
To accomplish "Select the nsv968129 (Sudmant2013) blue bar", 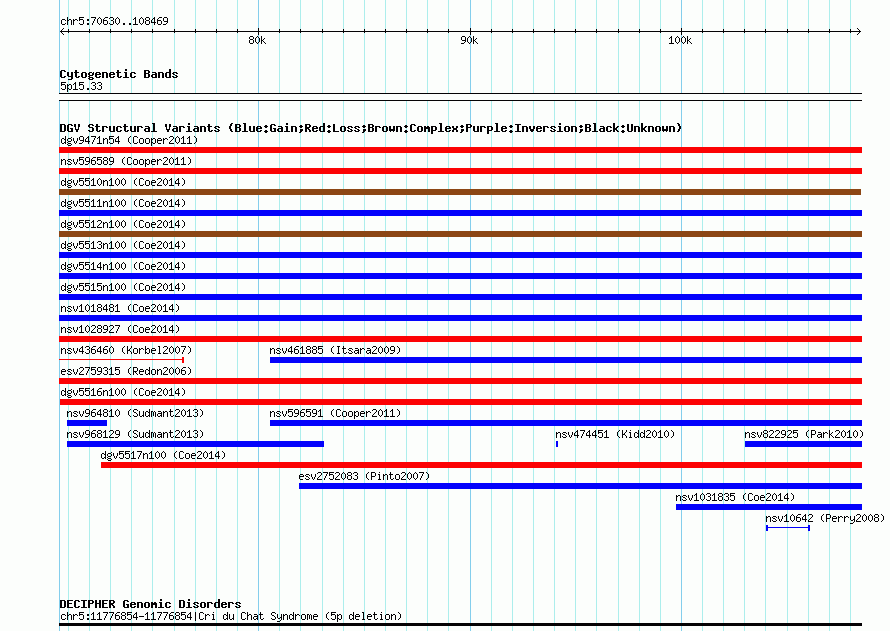I will (195, 444).
